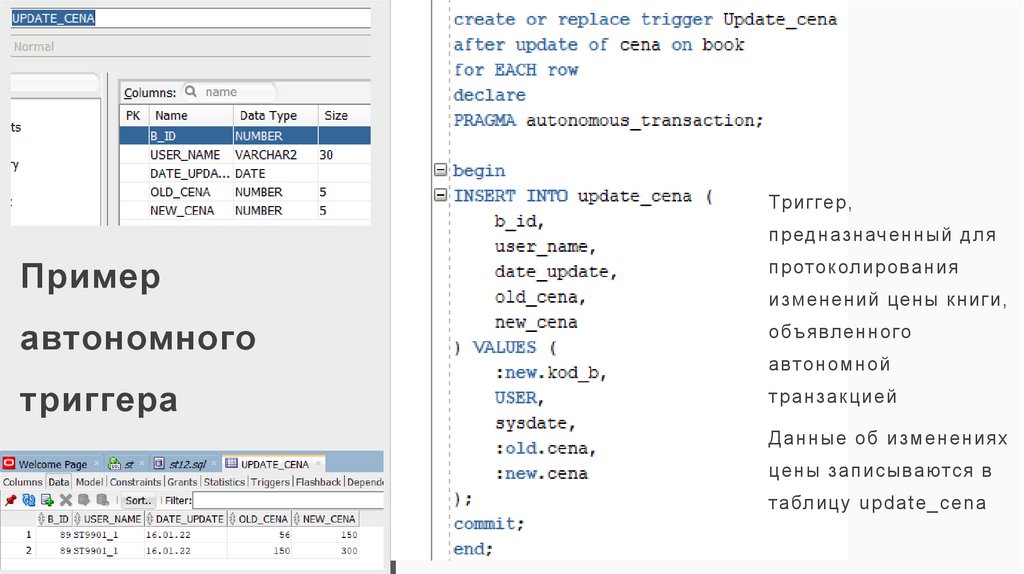This screenshot has height=574, width=1024.
Task: Open the st12.sql tab
Action: 184,464
